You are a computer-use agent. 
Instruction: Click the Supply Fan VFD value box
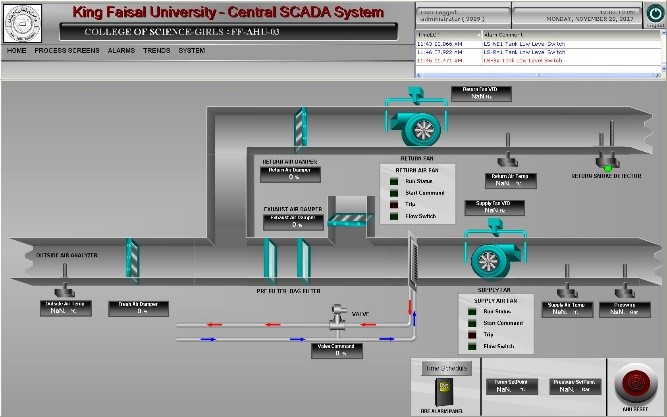click(495, 208)
